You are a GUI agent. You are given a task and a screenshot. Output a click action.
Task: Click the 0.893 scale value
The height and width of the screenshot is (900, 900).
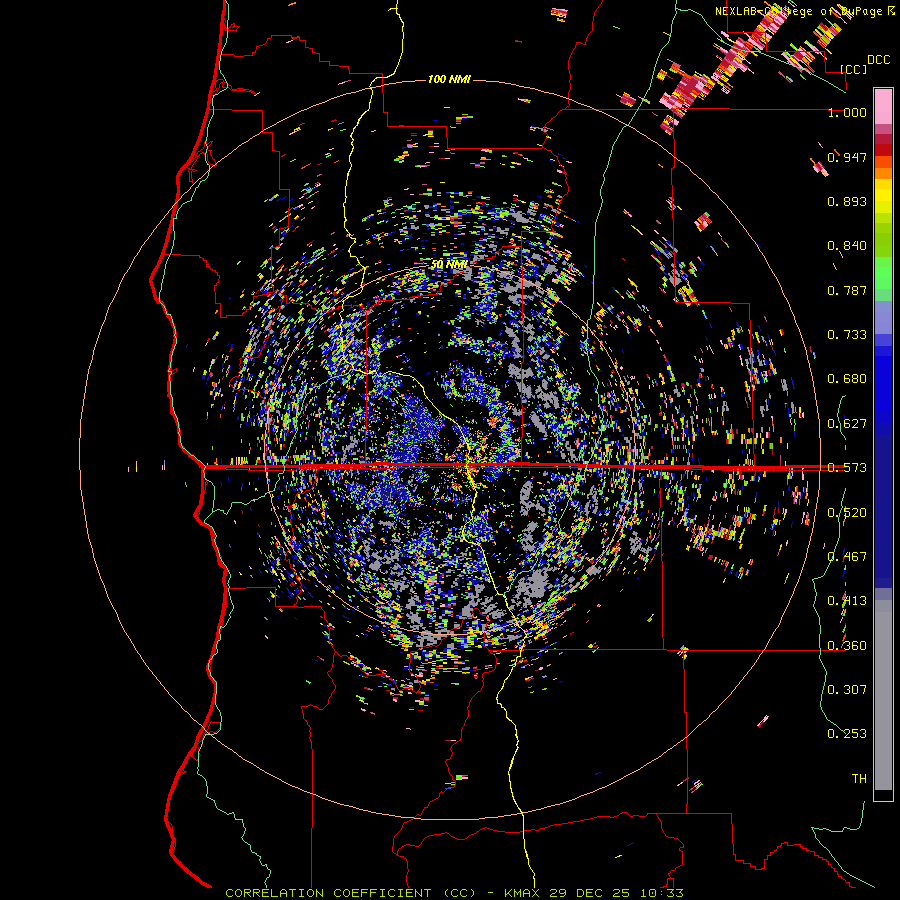point(847,201)
